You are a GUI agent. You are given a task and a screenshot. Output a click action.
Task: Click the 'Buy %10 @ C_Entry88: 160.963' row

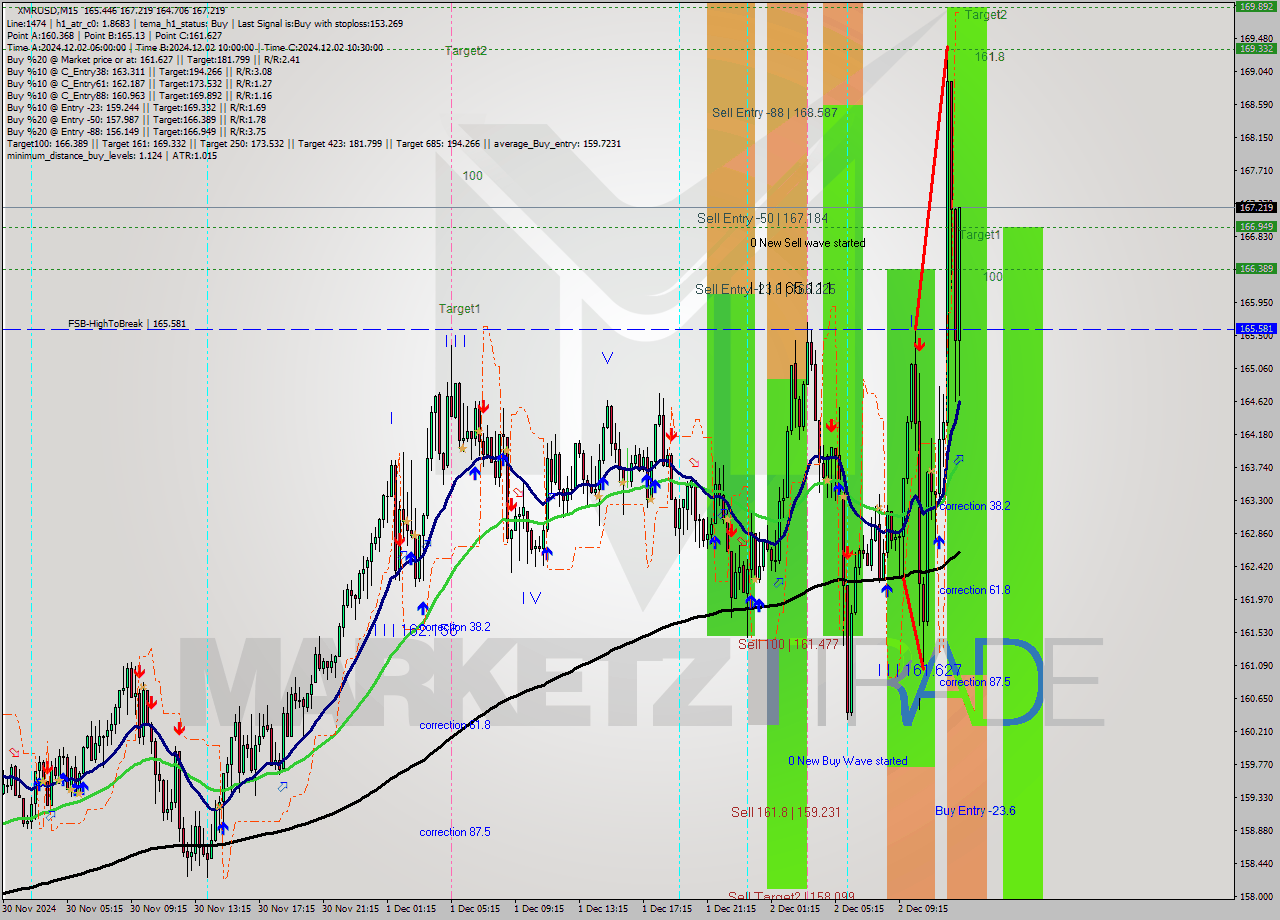[138, 95]
